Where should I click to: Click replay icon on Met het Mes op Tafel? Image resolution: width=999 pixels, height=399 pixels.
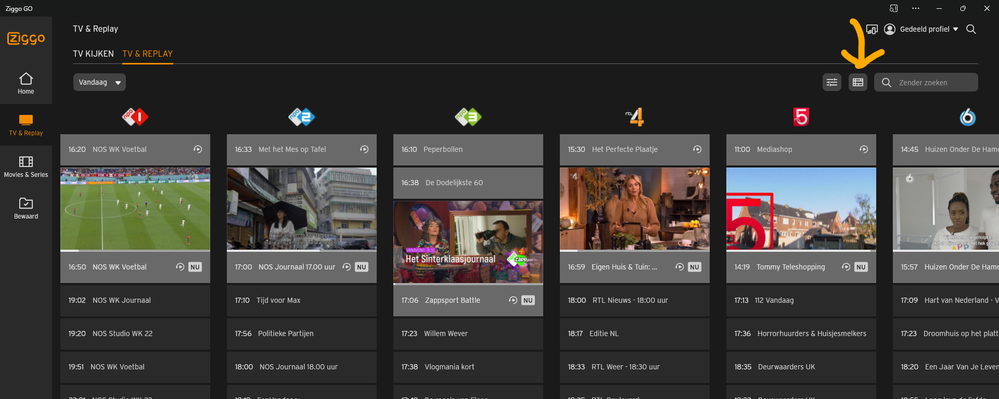point(364,149)
